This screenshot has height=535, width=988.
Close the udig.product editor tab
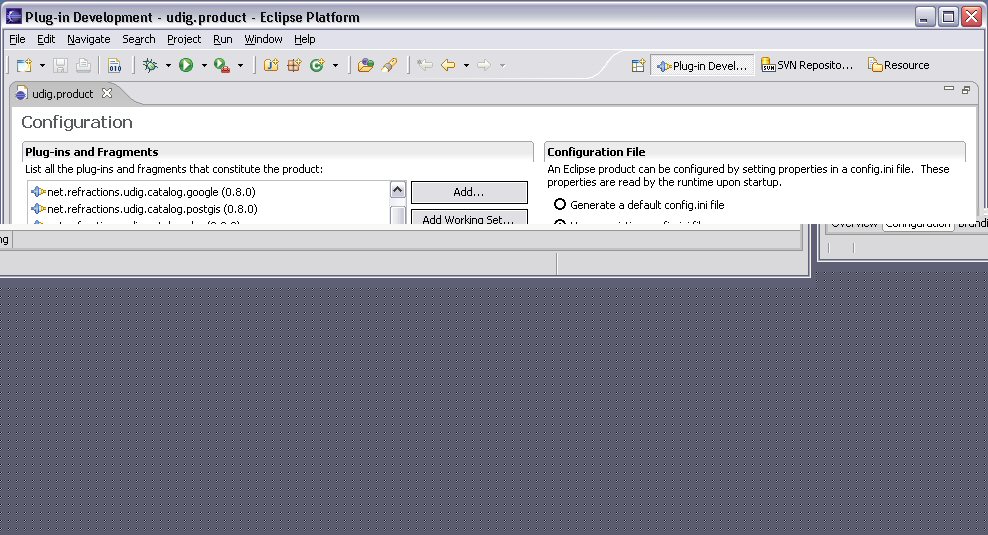(x=108, y=93)
